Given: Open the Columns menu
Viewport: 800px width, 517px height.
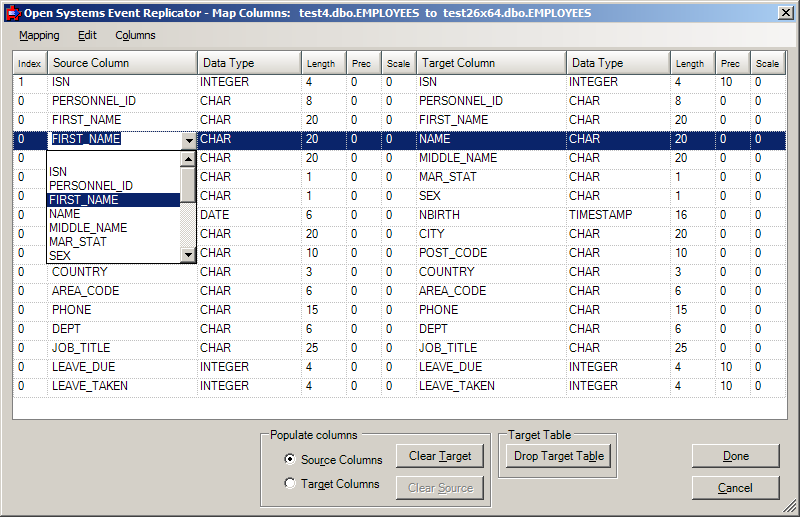Looking at the screenshot, I should tap(135, 35).
